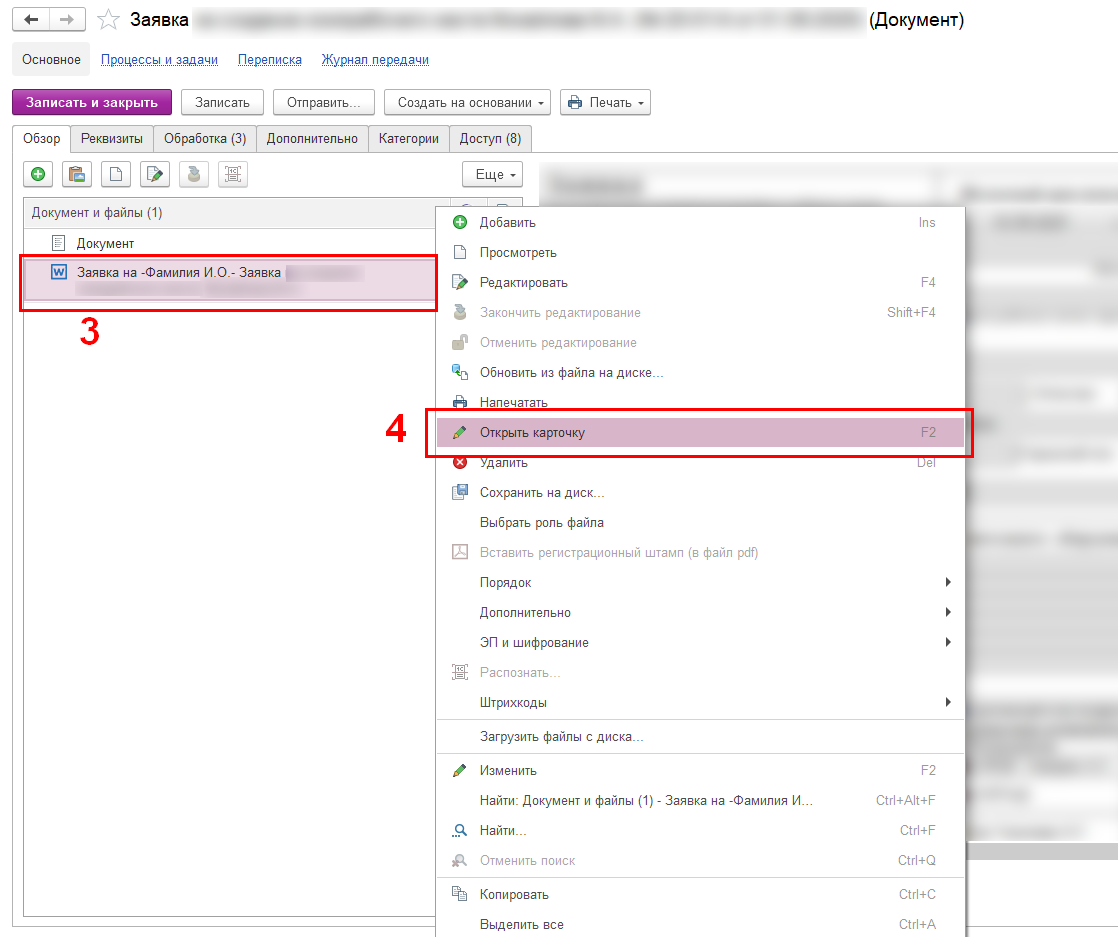Open the Еще dropdown menu
The width and height of the screenshot is (1118, 937).
click(493, 174)
